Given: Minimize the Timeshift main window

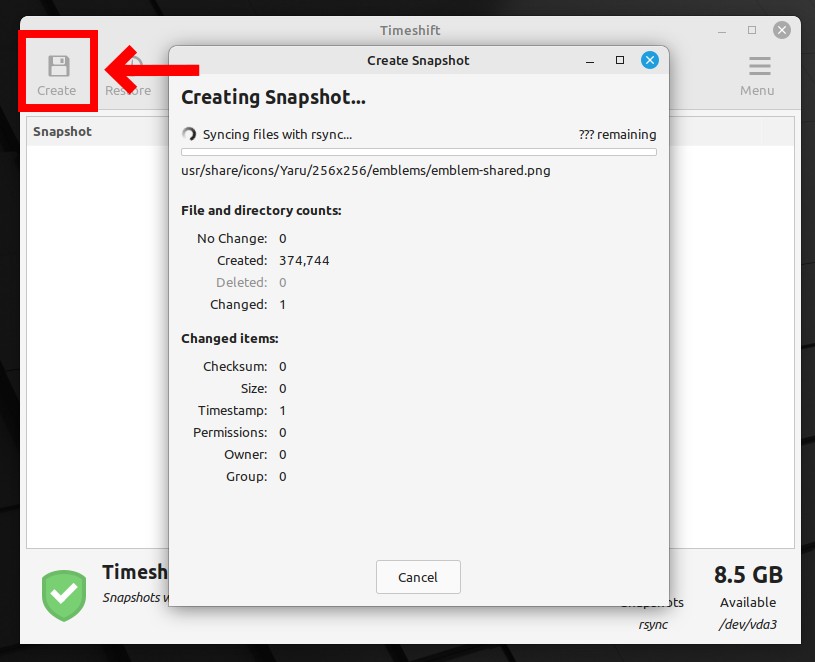Looking at the screenshot, I should pos(722,31).
